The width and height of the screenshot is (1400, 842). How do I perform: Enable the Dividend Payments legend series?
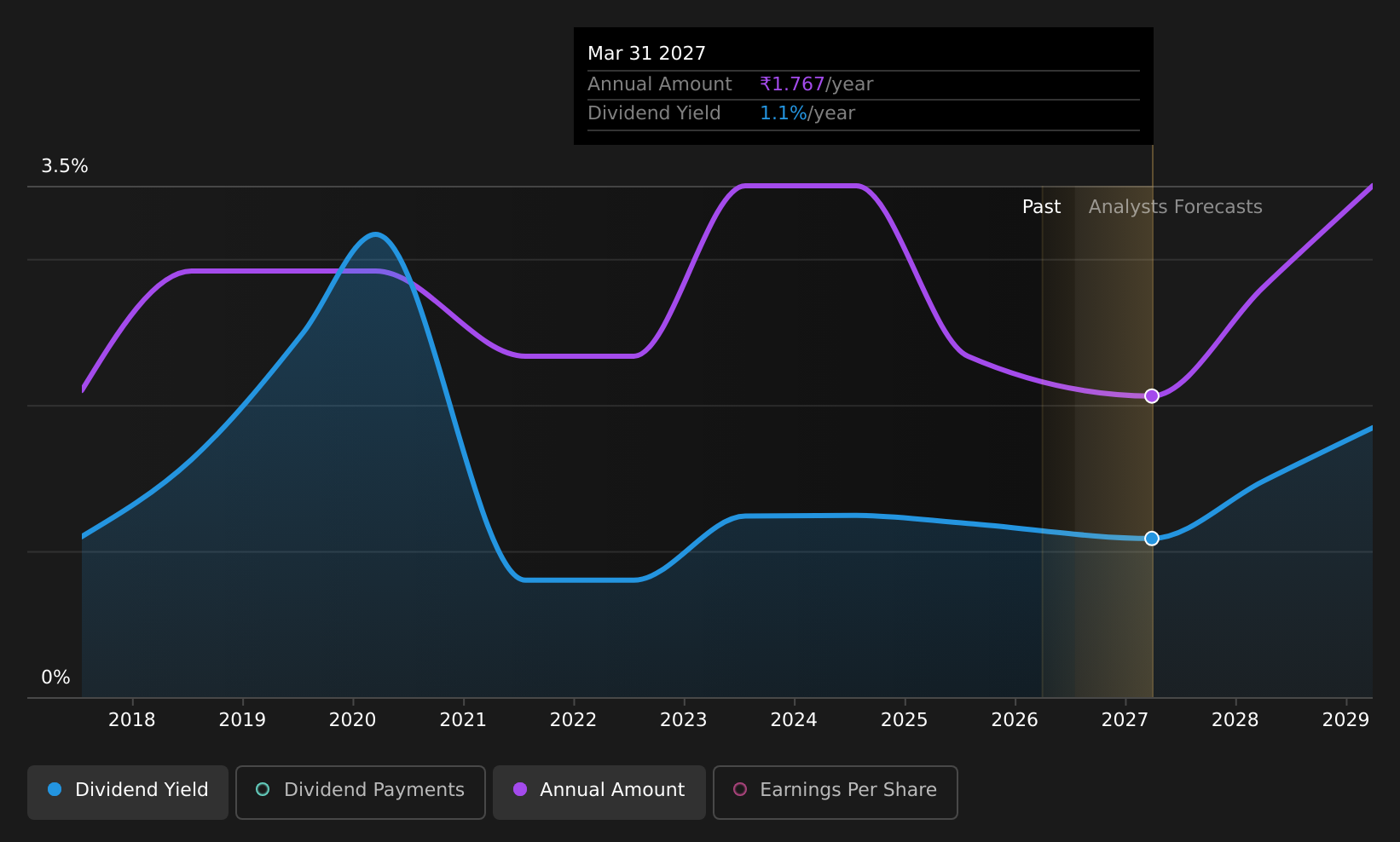pos(361,792)
